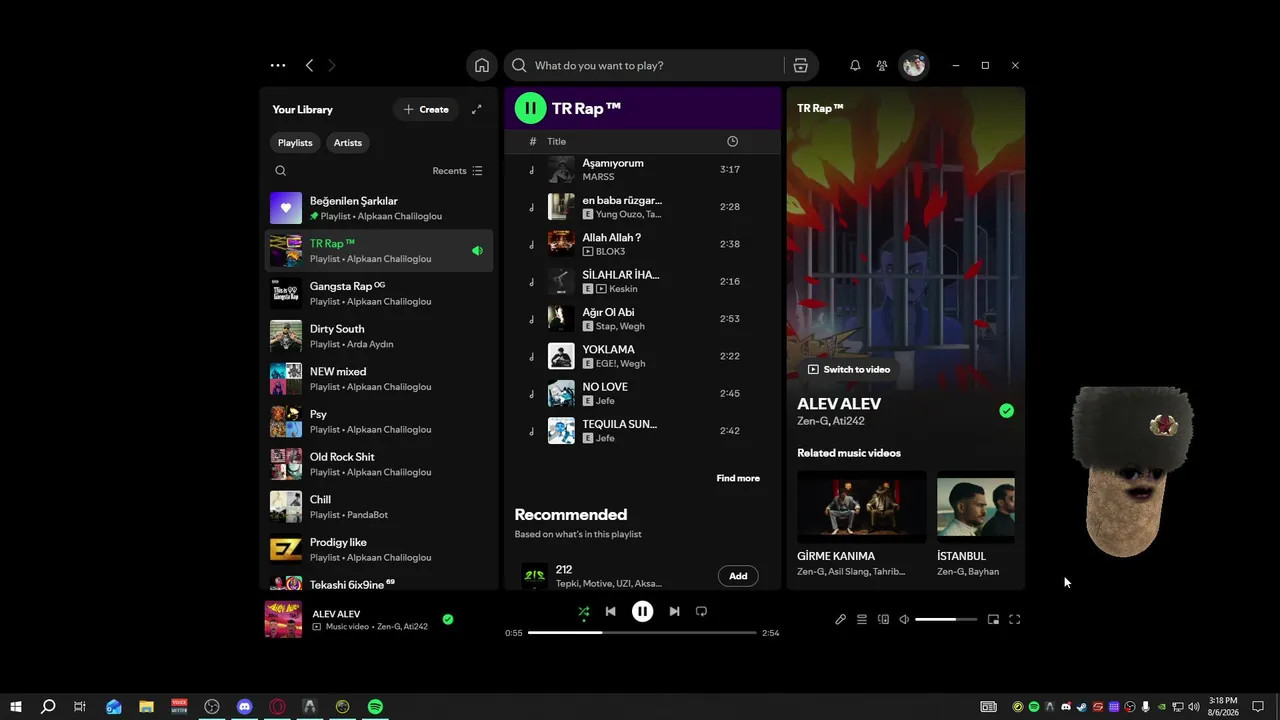The image size is (1280, 720).
Task: Open the mini player
Action: click(993, 619)
